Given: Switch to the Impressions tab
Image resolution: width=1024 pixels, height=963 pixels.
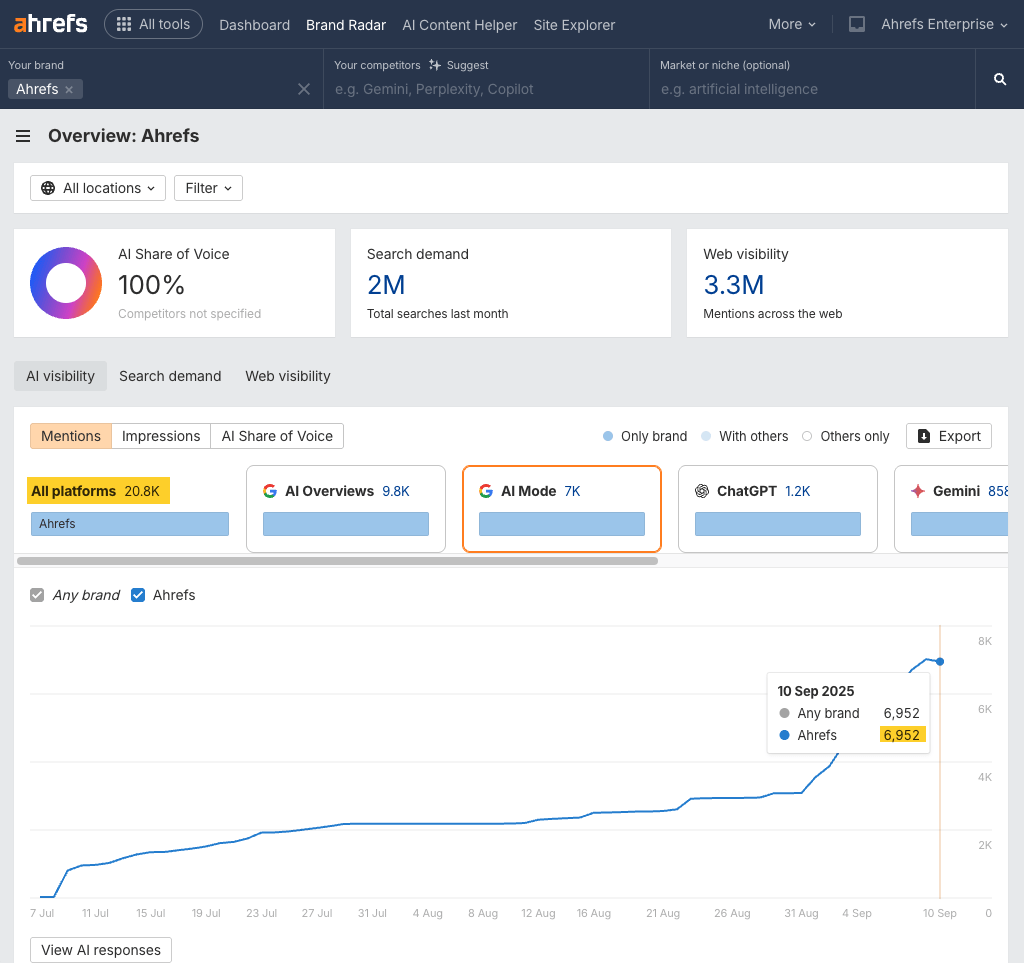Looking at the screenshot, I should click(161, 436).
